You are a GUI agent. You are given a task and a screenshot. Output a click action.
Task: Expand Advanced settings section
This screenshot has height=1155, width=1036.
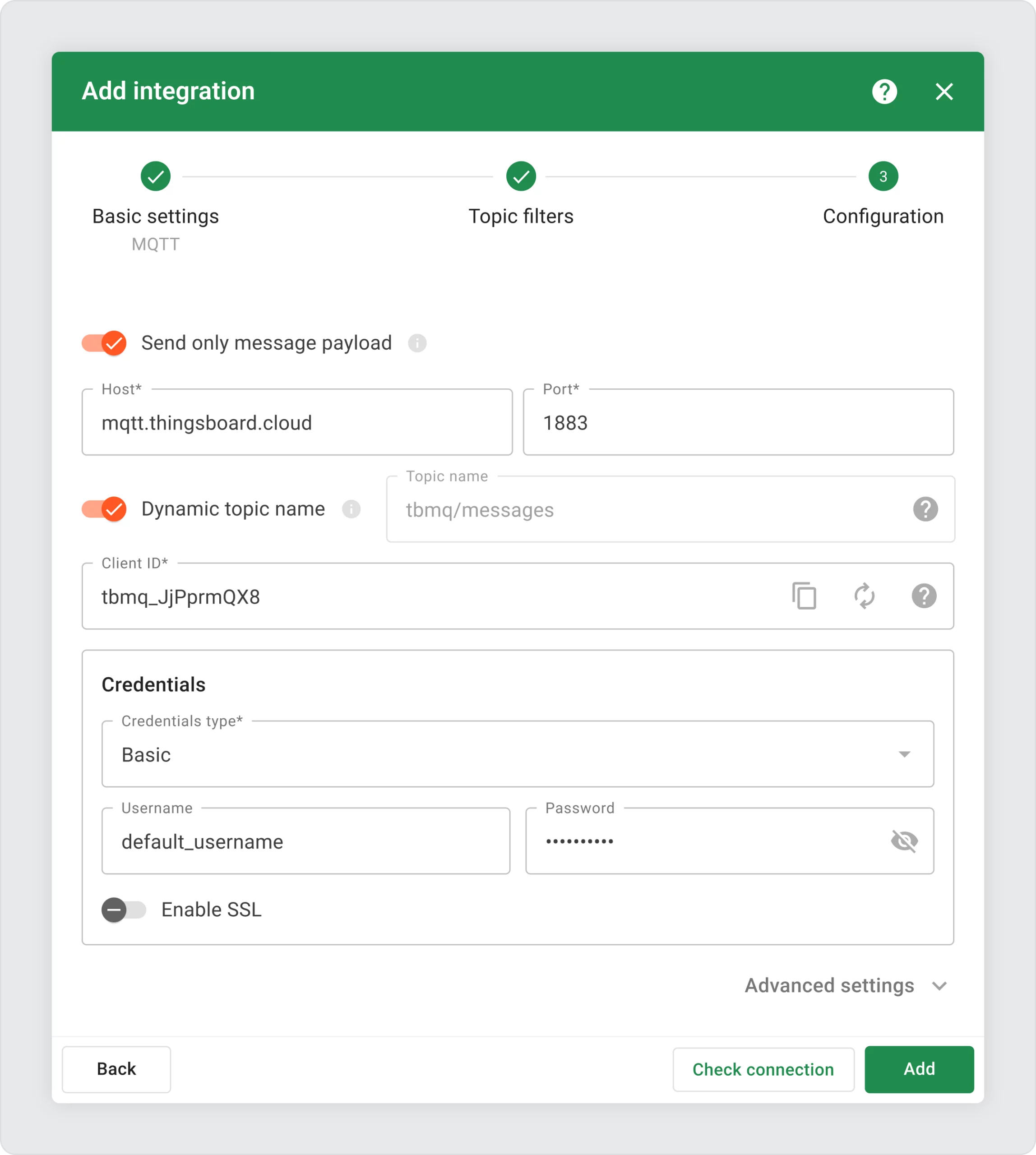click(846, 985)
